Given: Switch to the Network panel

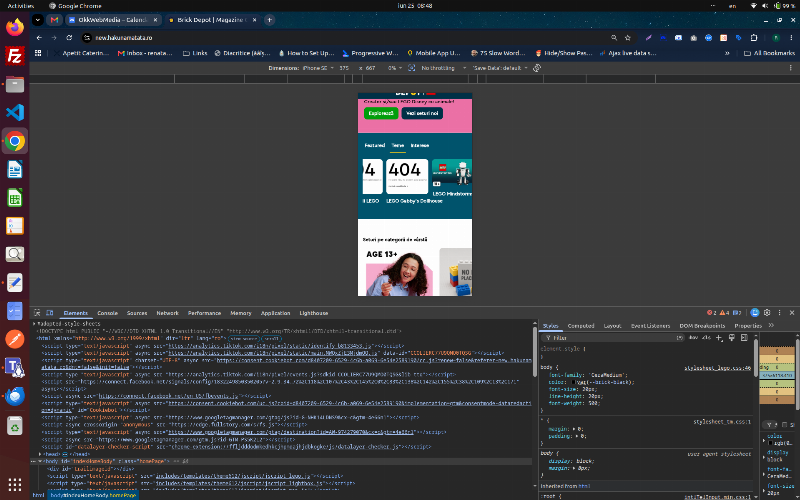Looking at the screenshot, I should (167, 313).
